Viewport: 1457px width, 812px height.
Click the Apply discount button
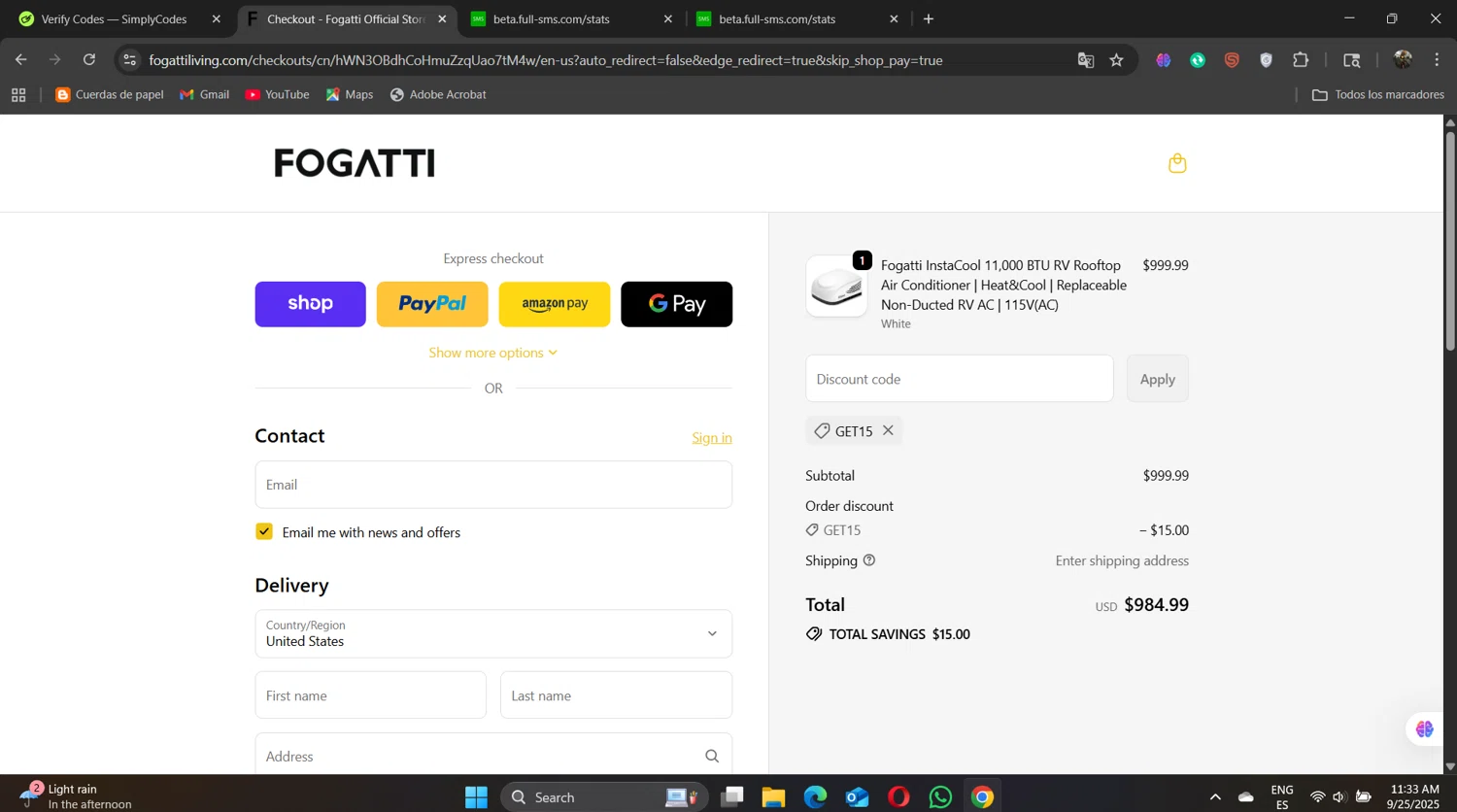coord(1158,379)
